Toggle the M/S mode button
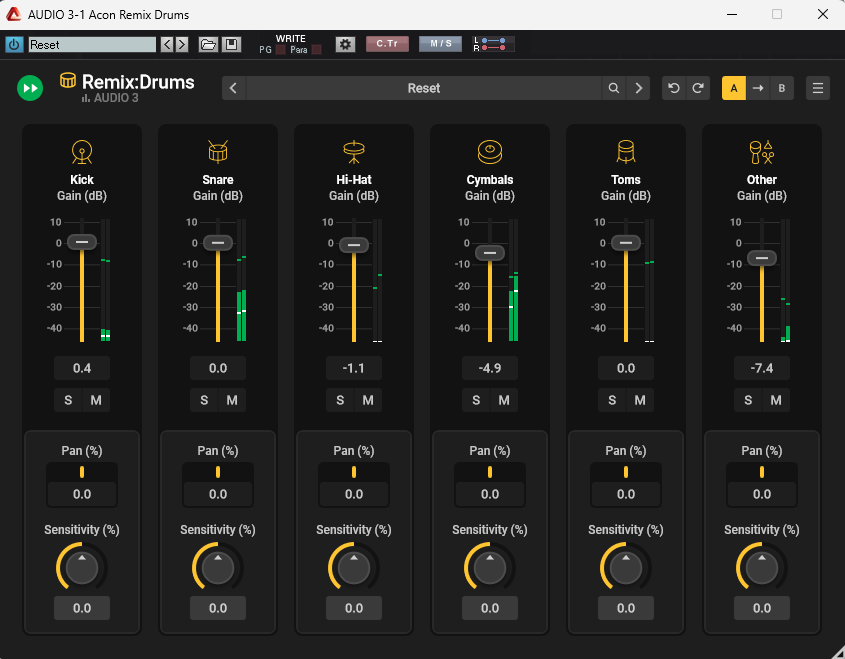Viewport: 845px width, 659px height. 440,44
